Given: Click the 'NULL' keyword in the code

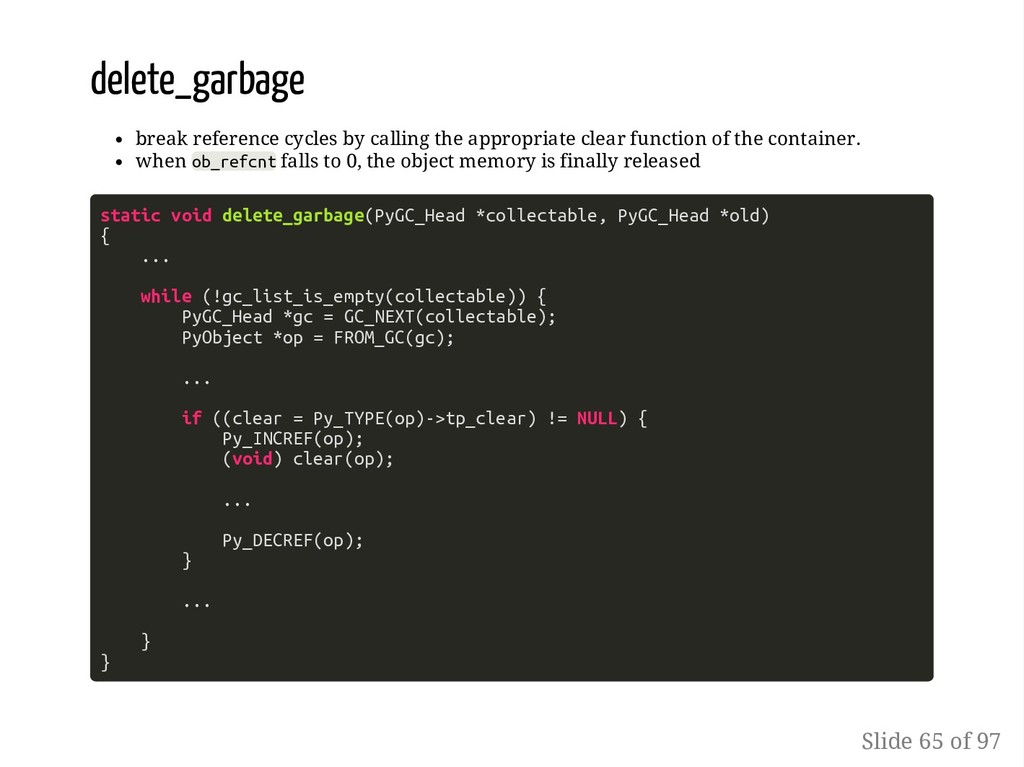Looking at the screenshot, I should [x=597, y=418].
